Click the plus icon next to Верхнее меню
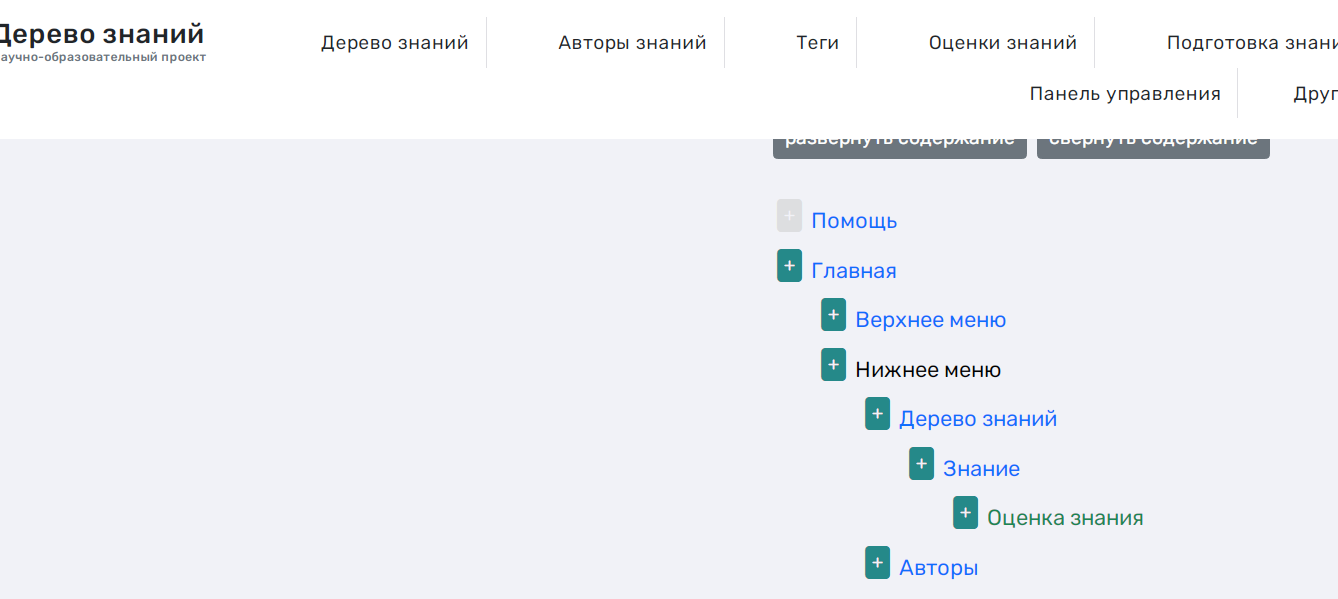 click(833, 314)
